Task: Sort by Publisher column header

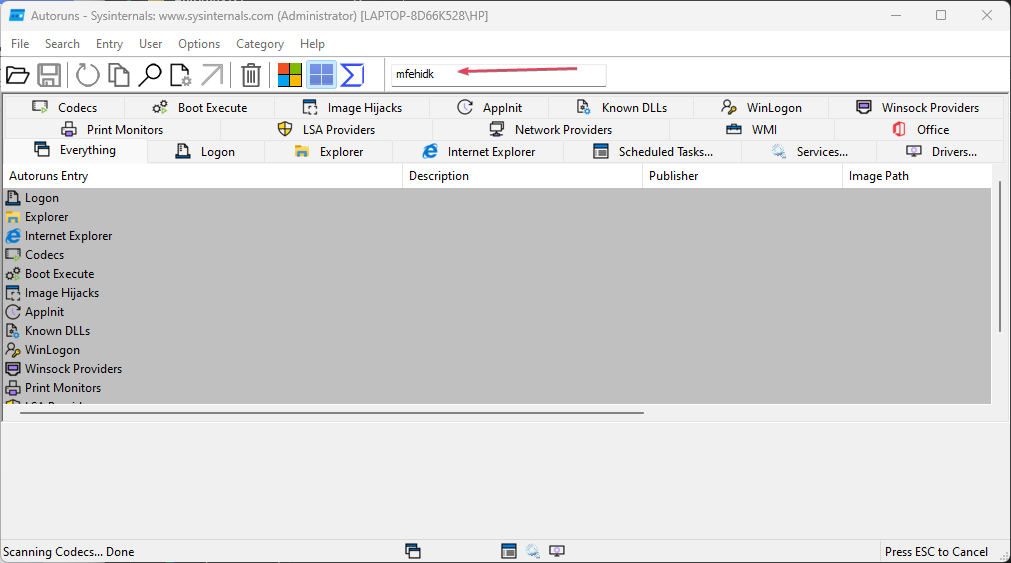Action: 742,176
